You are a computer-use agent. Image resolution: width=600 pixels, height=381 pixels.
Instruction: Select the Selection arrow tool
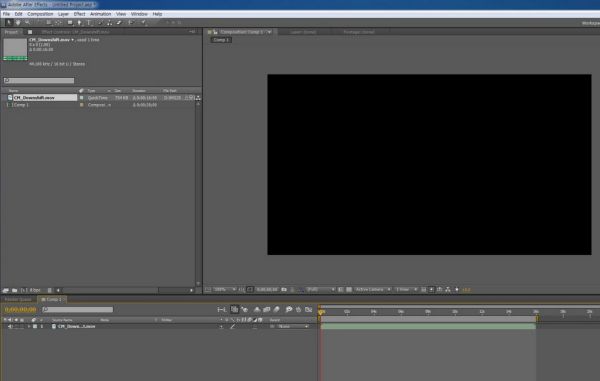pyautogui.click(x=8, y=23)
